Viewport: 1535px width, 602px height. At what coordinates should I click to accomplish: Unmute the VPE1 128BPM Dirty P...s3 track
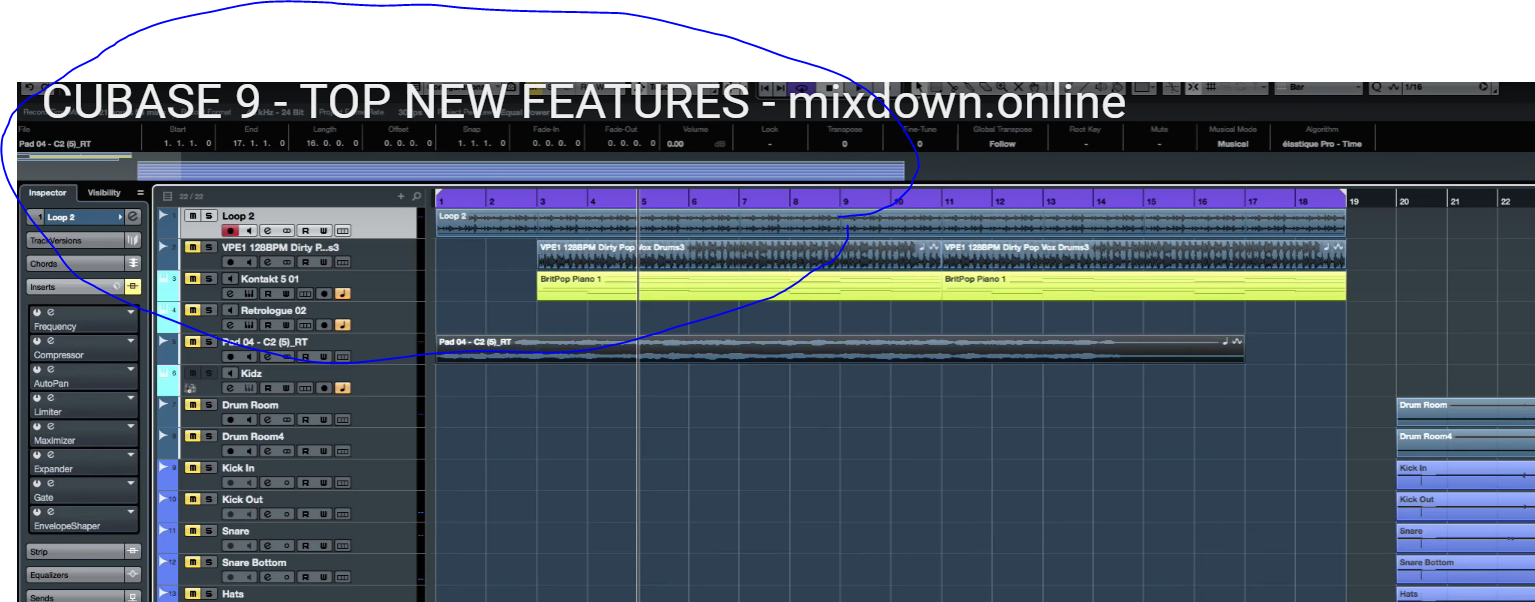[192, 247]
